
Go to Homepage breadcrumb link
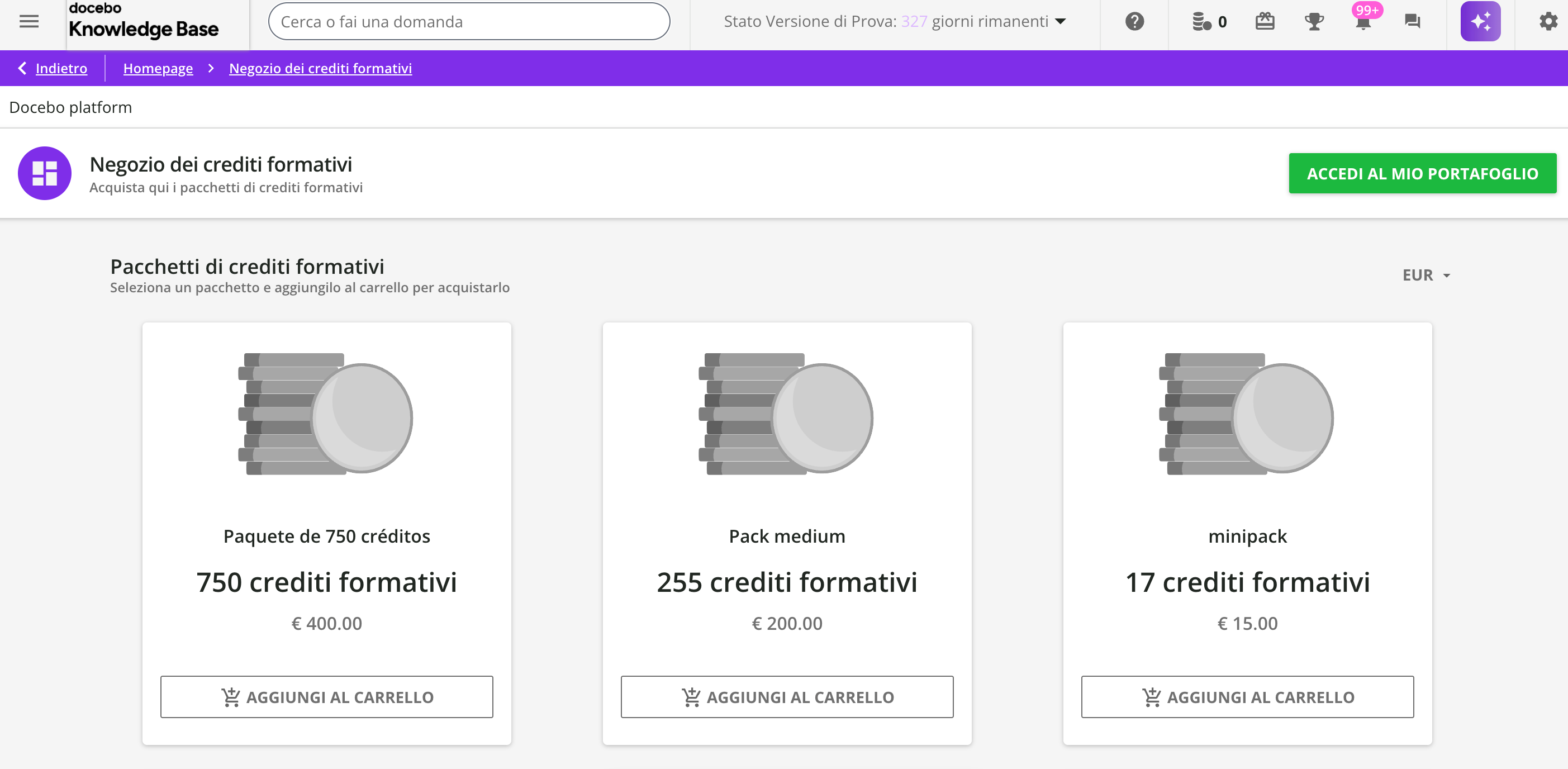158,68
